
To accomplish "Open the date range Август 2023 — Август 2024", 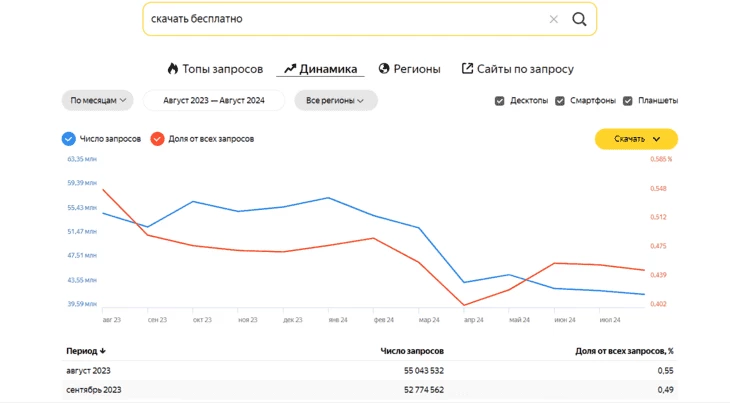I will [x=214, y=101].
